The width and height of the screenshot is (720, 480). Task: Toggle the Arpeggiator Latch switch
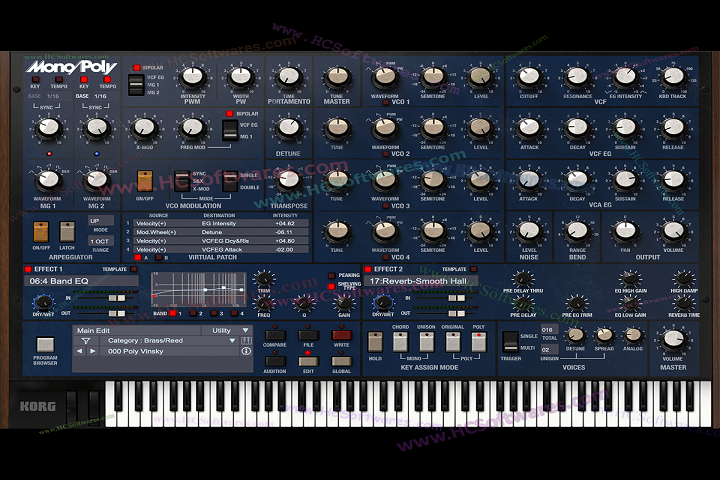click(x=67, y=232)
